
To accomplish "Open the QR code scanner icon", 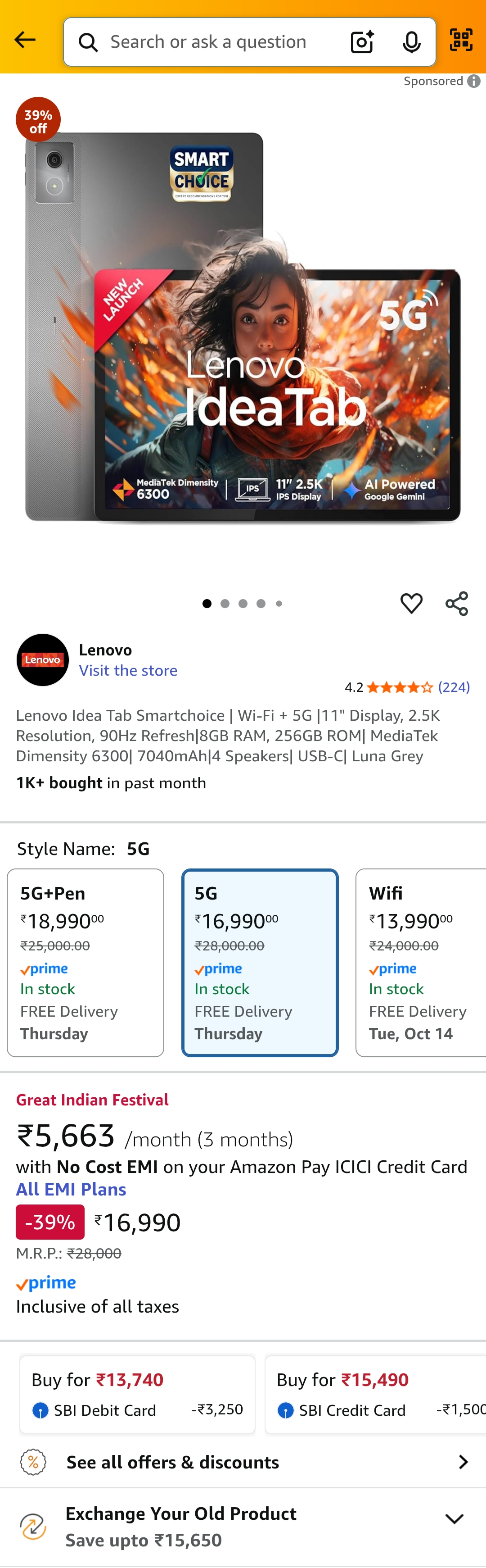I will pos(461,40).
